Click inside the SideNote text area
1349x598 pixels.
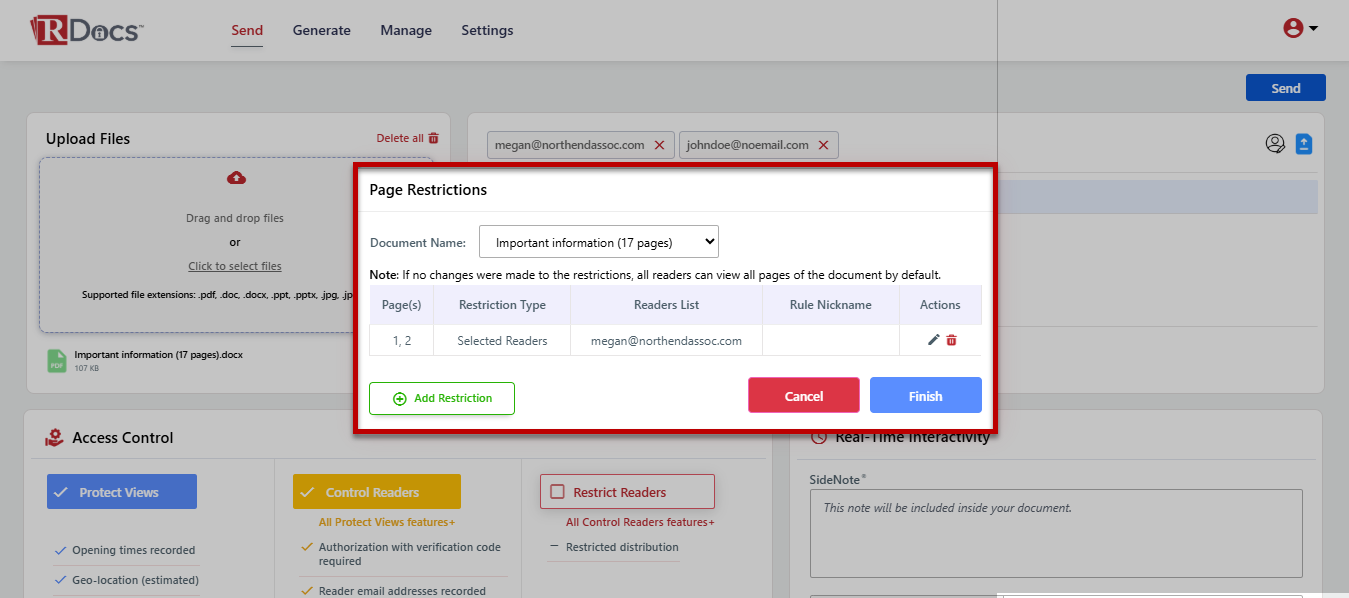coord(1056,533)
